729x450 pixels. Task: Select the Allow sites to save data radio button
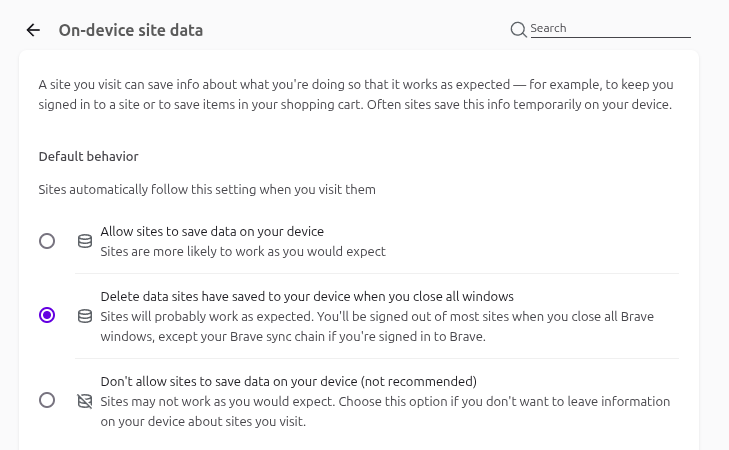click(47, 241)
